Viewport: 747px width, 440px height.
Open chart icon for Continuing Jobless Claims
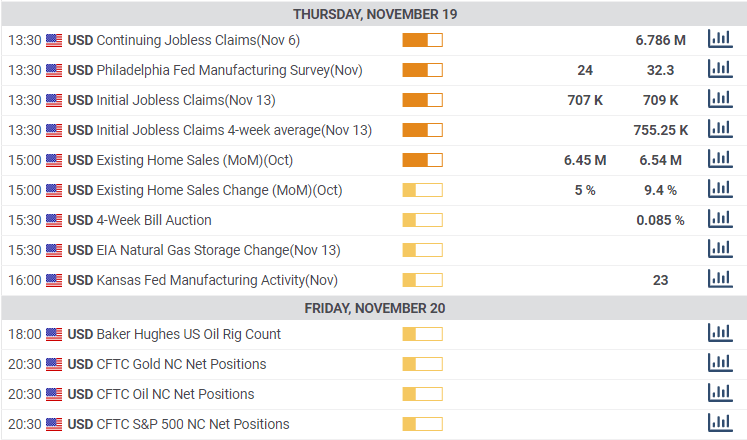tap(718, 40)
